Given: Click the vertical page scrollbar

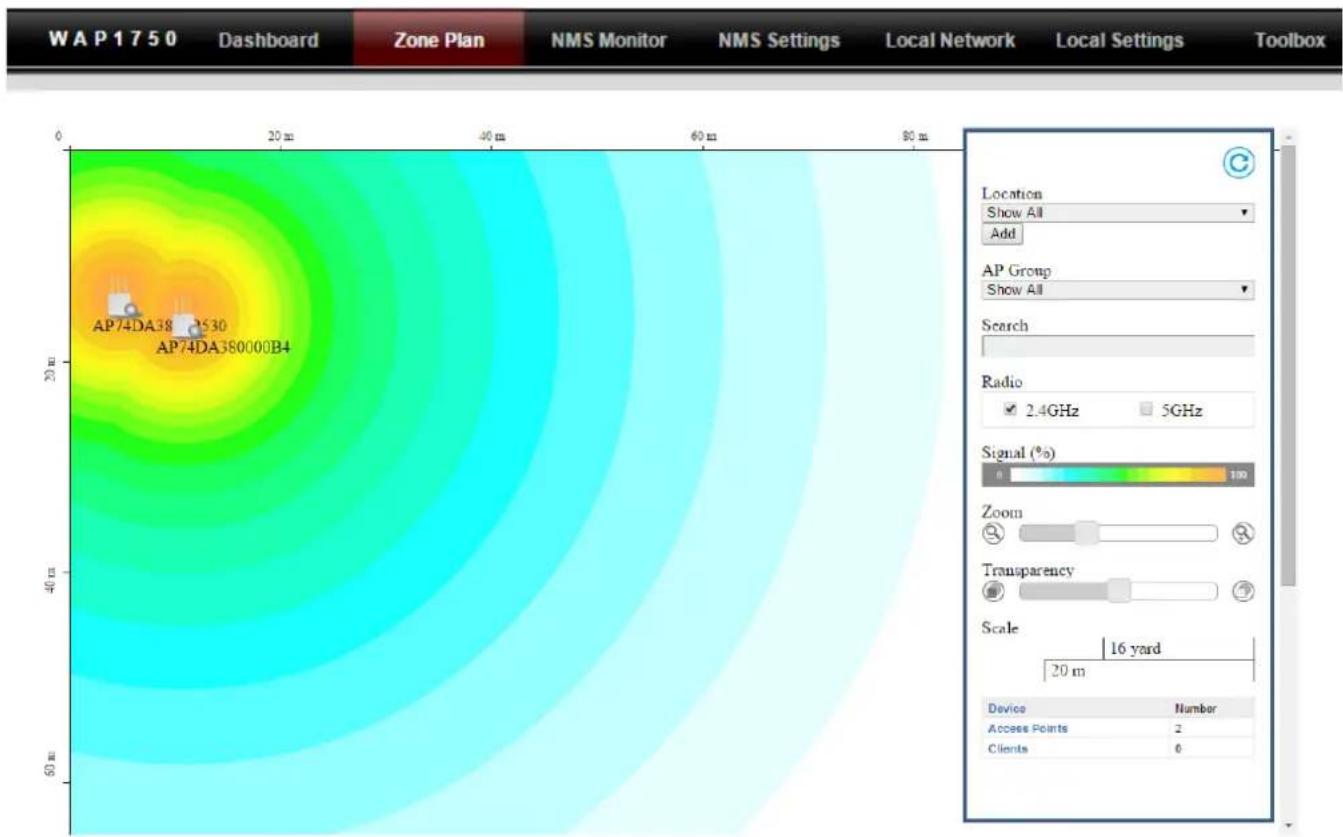Looking at the screenshot, I should click(x=1288, y=365).
